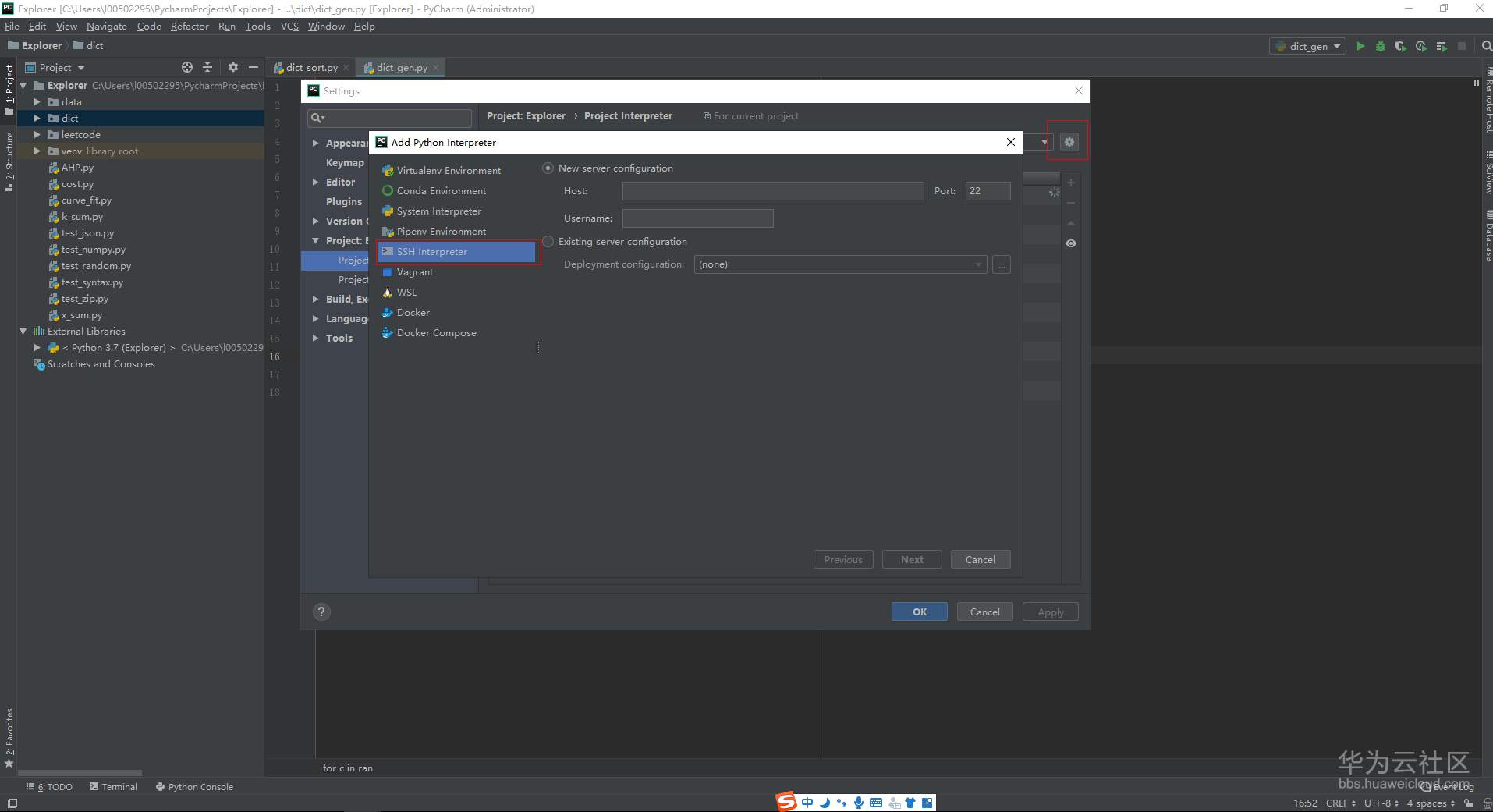The width and height of the screenshot is (1493, 812).
Task: Toggle the show early releases eye icon
Action: [1071, 243]
